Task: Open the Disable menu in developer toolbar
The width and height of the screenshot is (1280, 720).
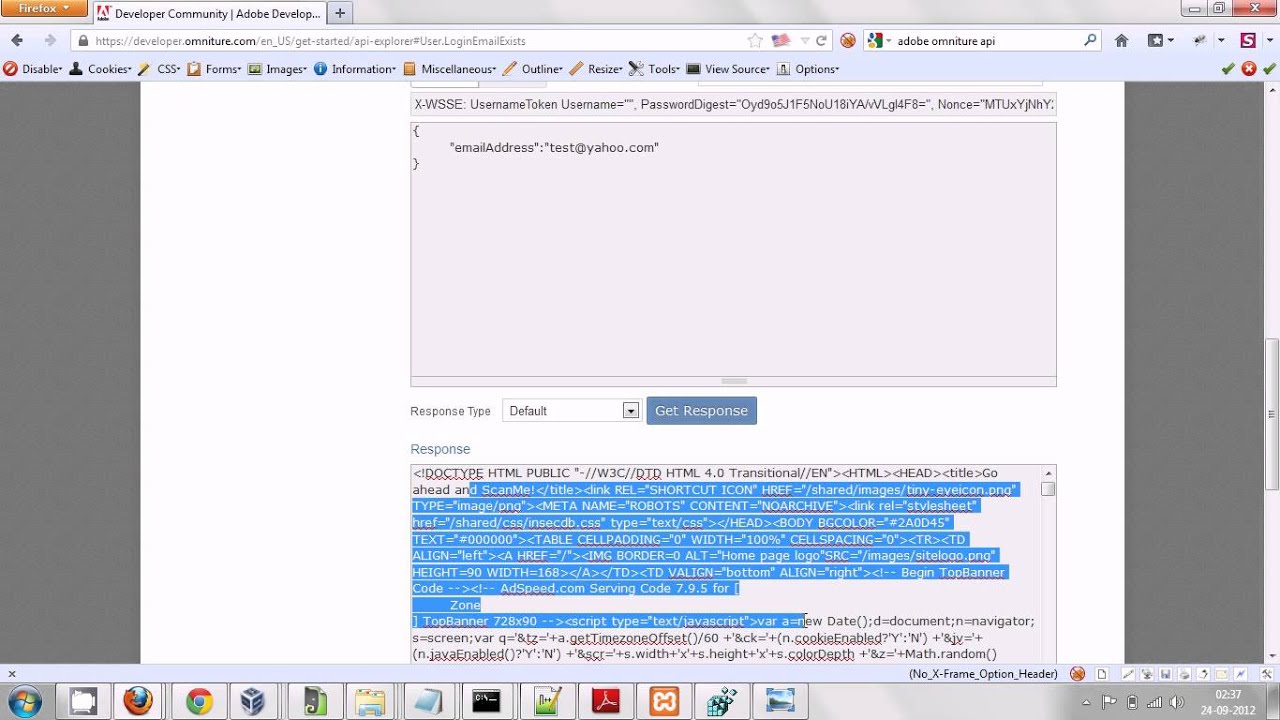Action: coord(33,69)
